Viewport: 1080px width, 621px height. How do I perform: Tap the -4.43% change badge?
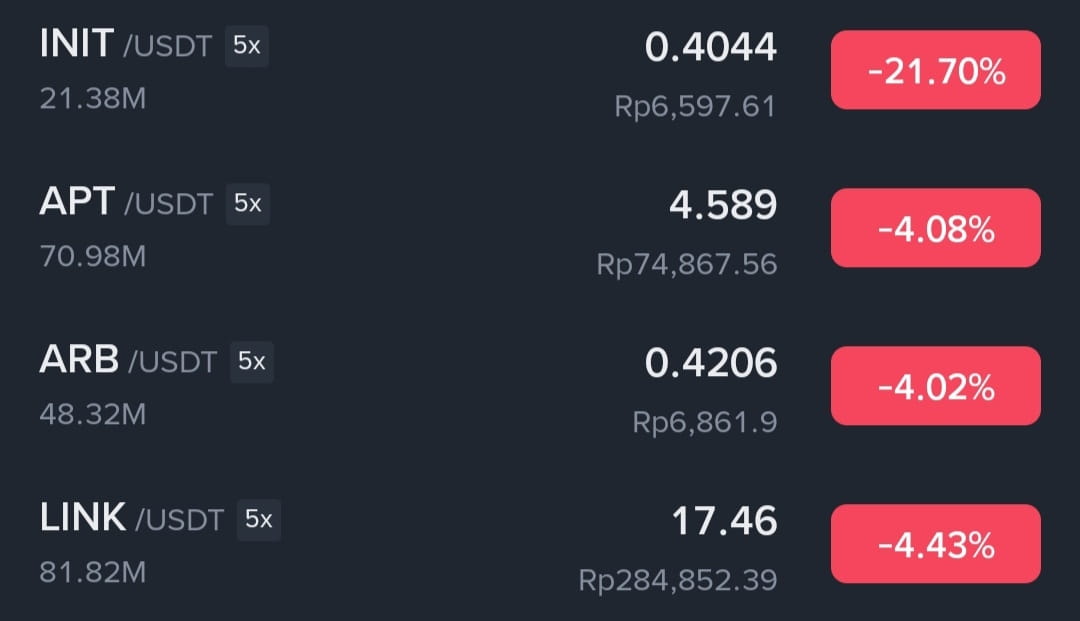(x=935, y=544)
